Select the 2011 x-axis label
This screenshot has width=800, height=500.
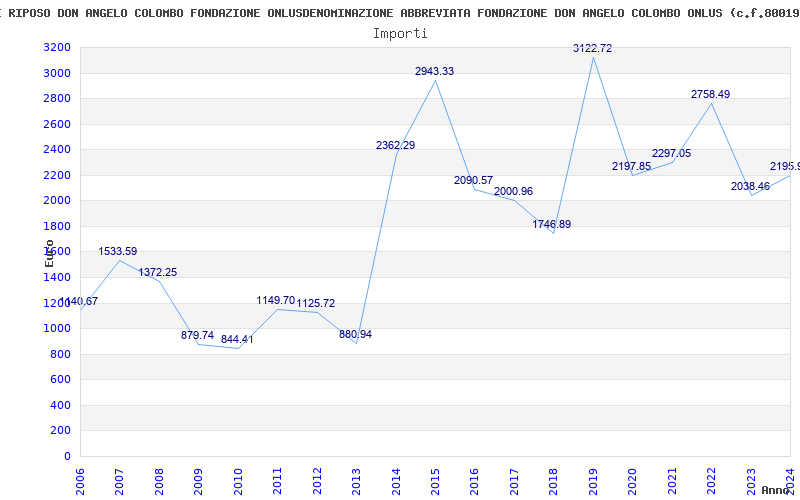(x=278, y=481)
